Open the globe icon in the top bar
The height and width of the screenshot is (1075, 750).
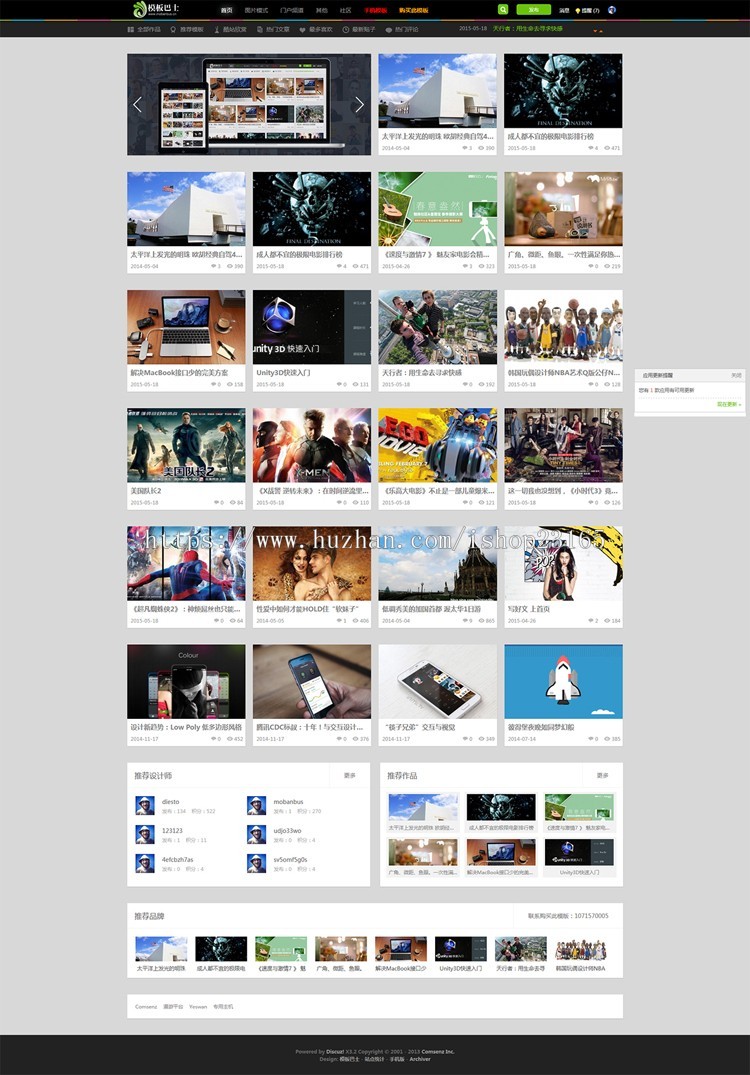point(612,10)
